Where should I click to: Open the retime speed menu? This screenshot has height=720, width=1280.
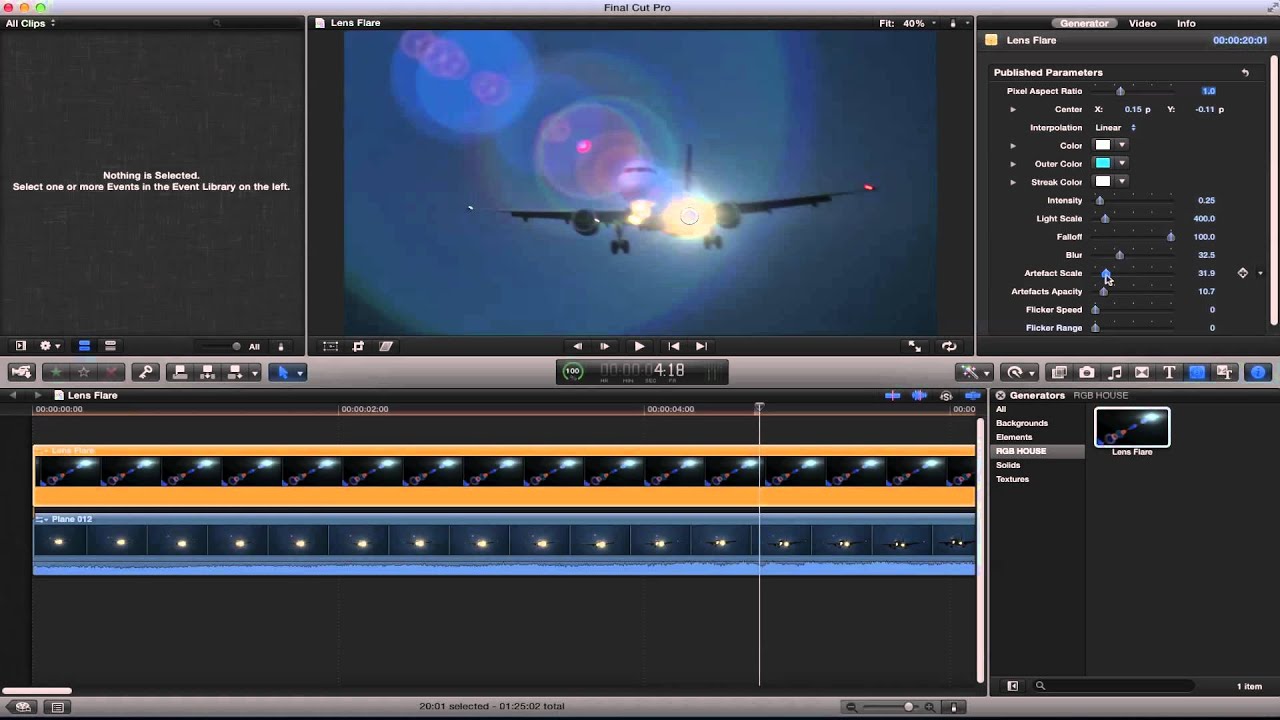tap(1021, 372)
